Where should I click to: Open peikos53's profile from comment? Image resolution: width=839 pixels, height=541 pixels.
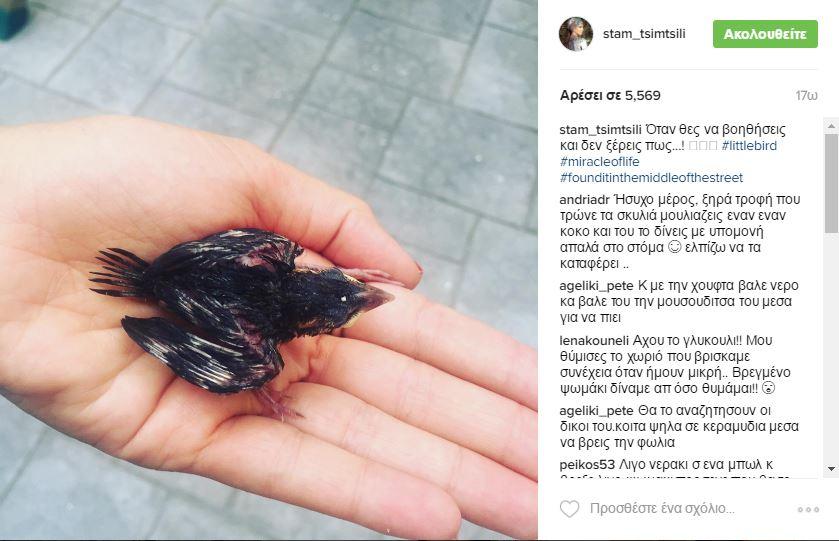tap(588, 464)
